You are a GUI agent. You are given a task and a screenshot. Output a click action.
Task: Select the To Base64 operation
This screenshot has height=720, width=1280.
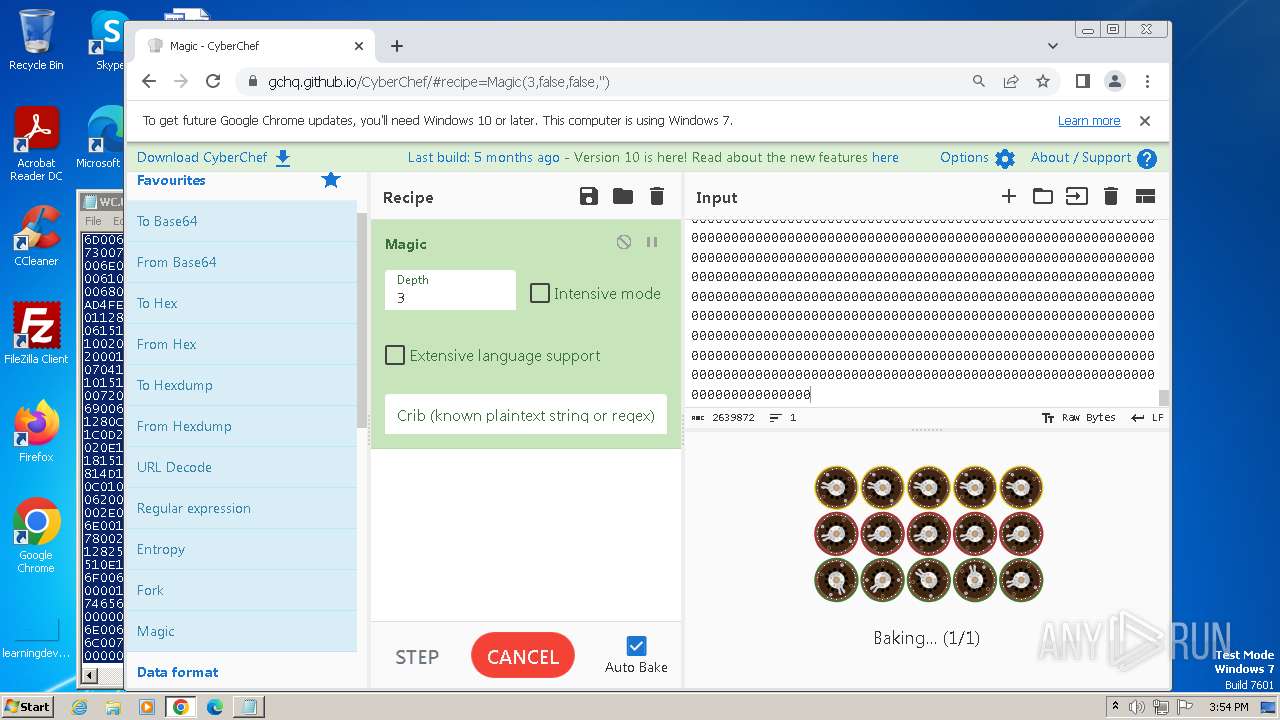(x=241, y=221)
